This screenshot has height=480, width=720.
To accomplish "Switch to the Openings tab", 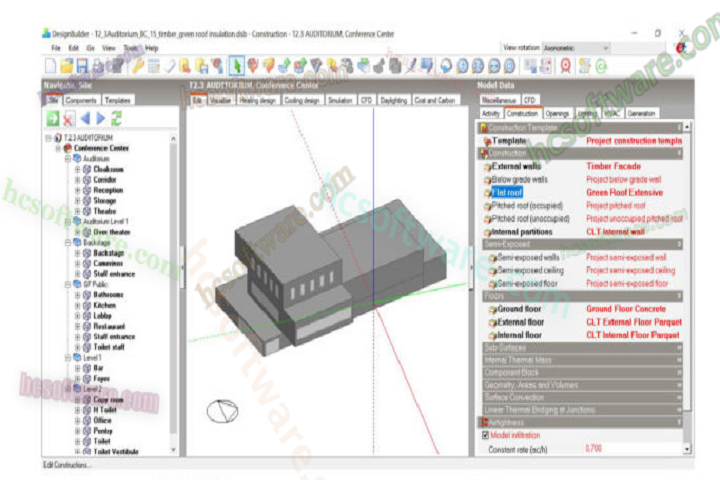I will 557,113.
